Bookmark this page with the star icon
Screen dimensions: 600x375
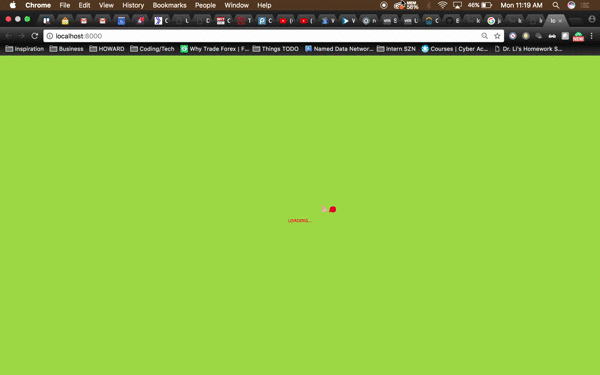[x=497, y=36]
